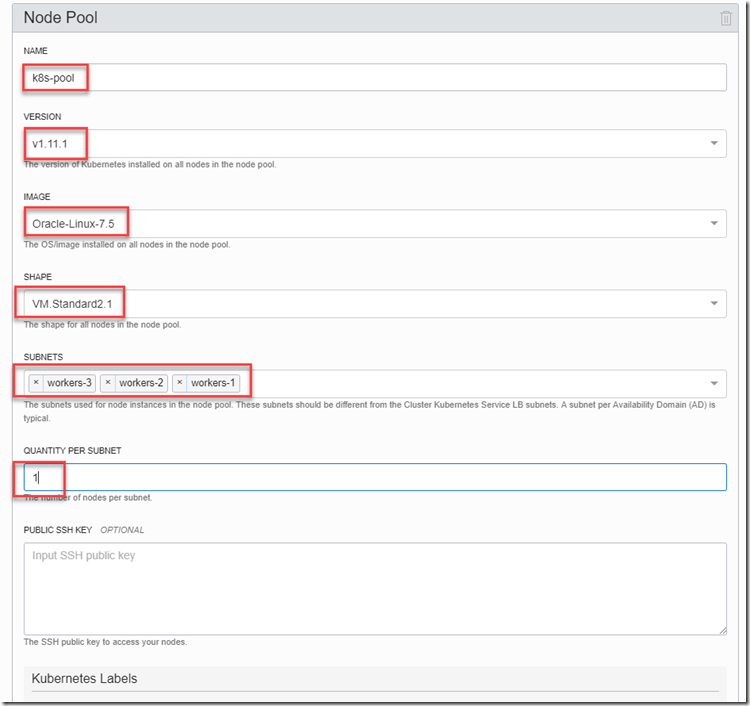The image size is (750, 706).
Task: Open the Version dropdown
Action: [375, 143]
